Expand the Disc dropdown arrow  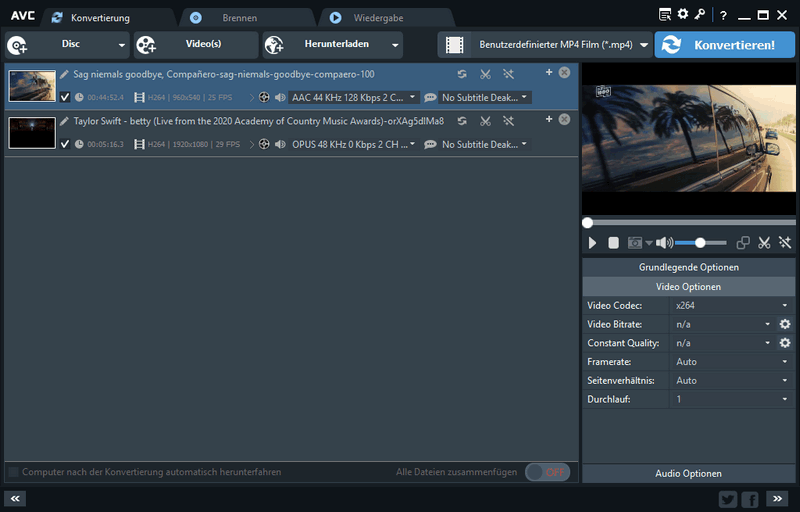(x=121, y=45)
